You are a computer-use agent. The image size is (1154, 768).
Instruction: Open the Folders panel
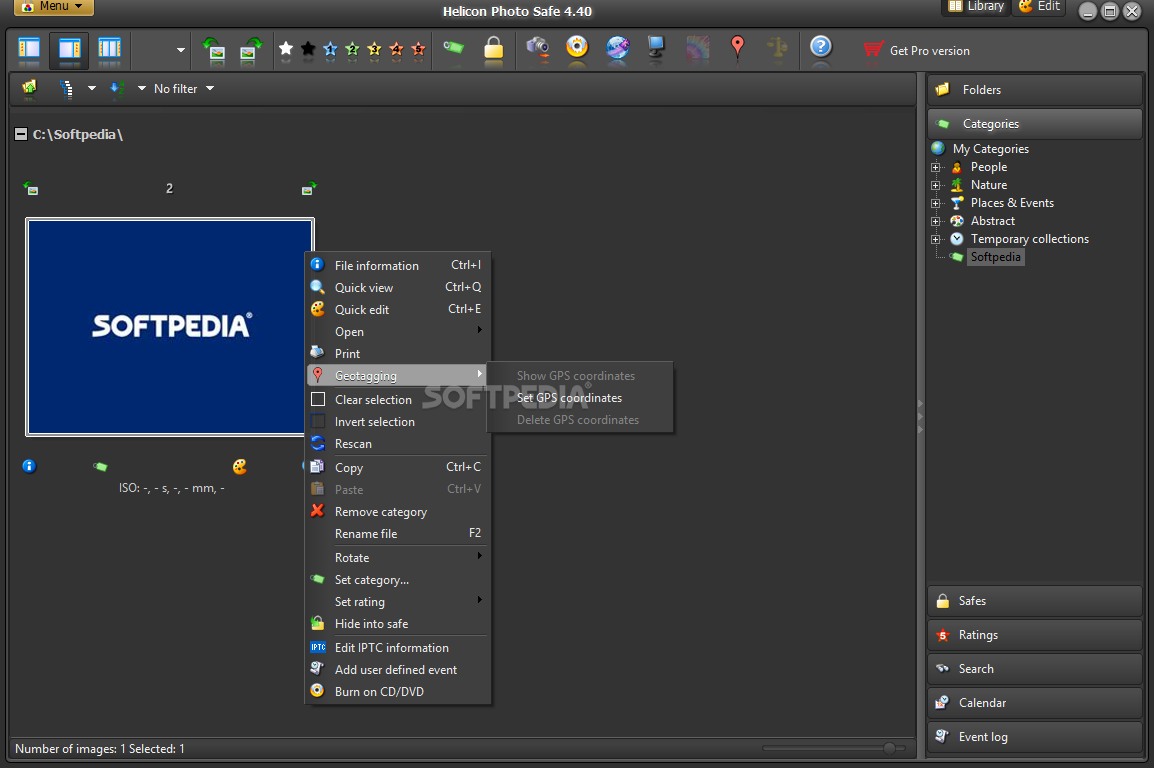tap(1034, 90)
